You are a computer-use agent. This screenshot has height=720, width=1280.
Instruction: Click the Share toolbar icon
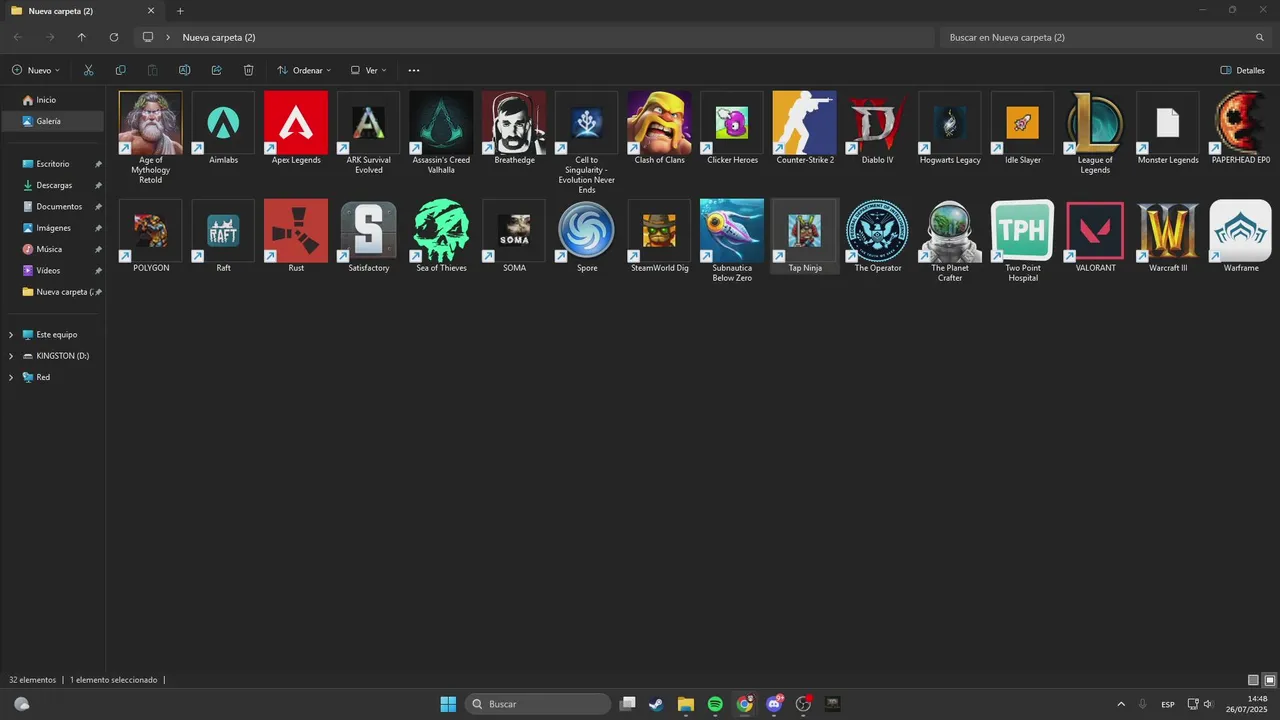click(x=216, y=70)
